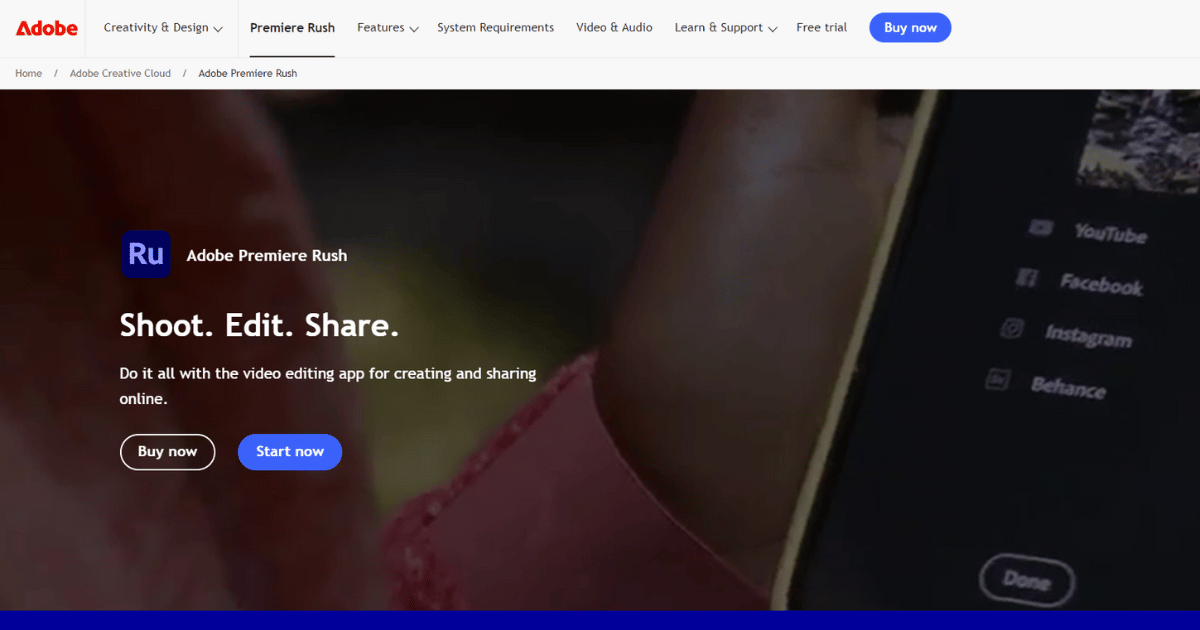
Task: Click the Instagram label on phone
Action: pos(1088,336)
